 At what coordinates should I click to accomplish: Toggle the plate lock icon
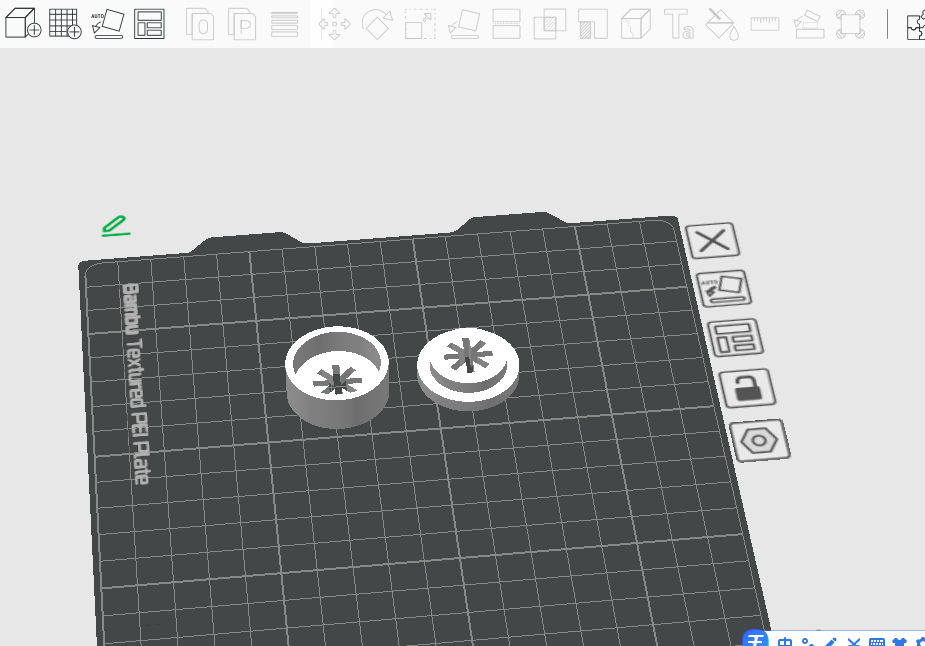click(747, 388)
